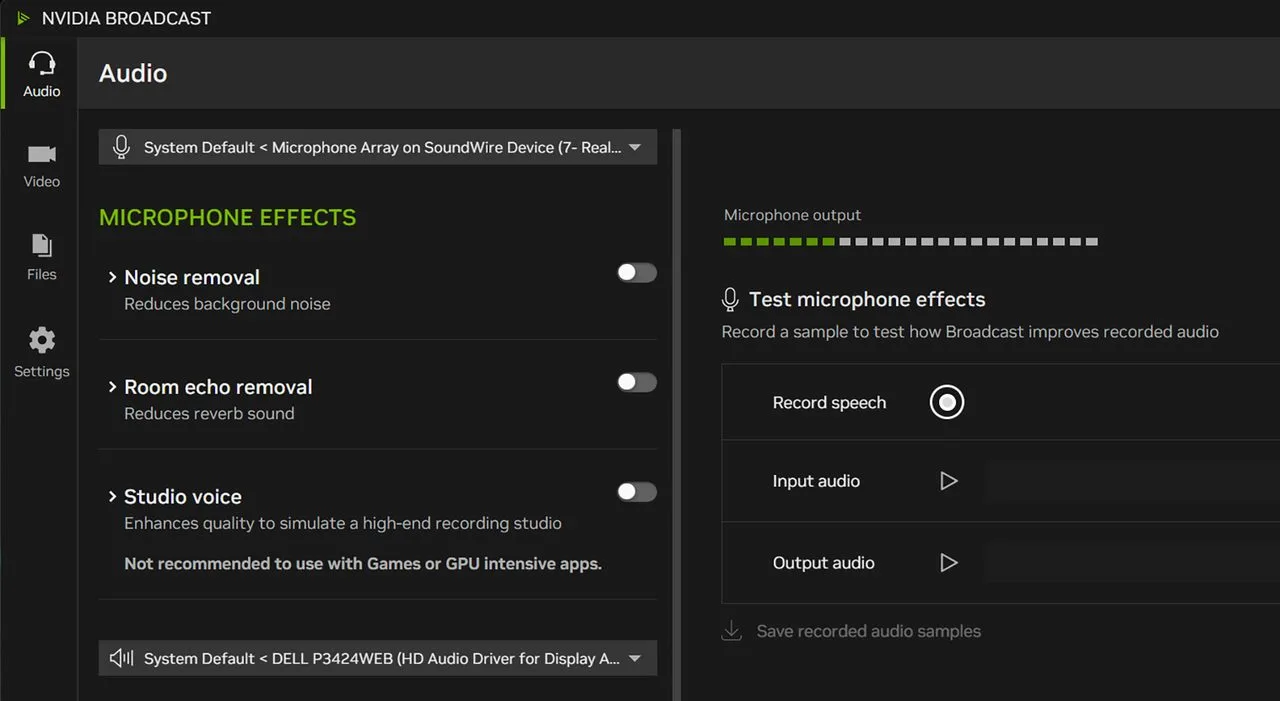Expand the Room echo removal chevron
The image size is (1280, 701).
coord(113,387)
